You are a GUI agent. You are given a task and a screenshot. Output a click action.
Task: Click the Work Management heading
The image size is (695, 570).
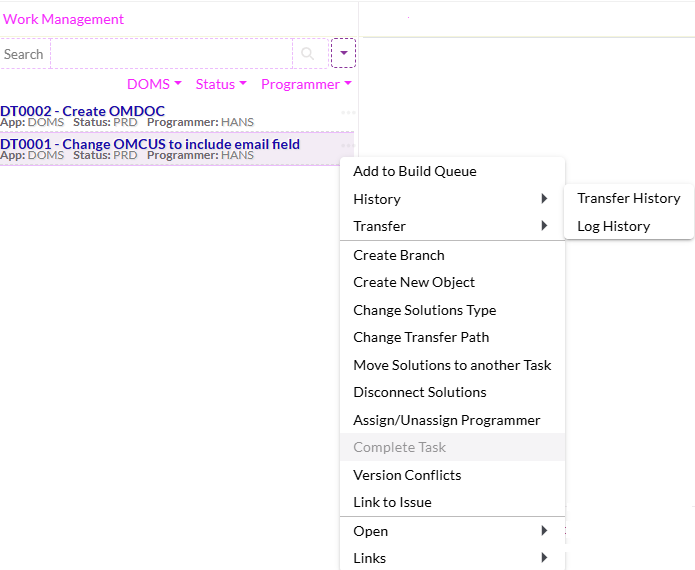[64, 19]
